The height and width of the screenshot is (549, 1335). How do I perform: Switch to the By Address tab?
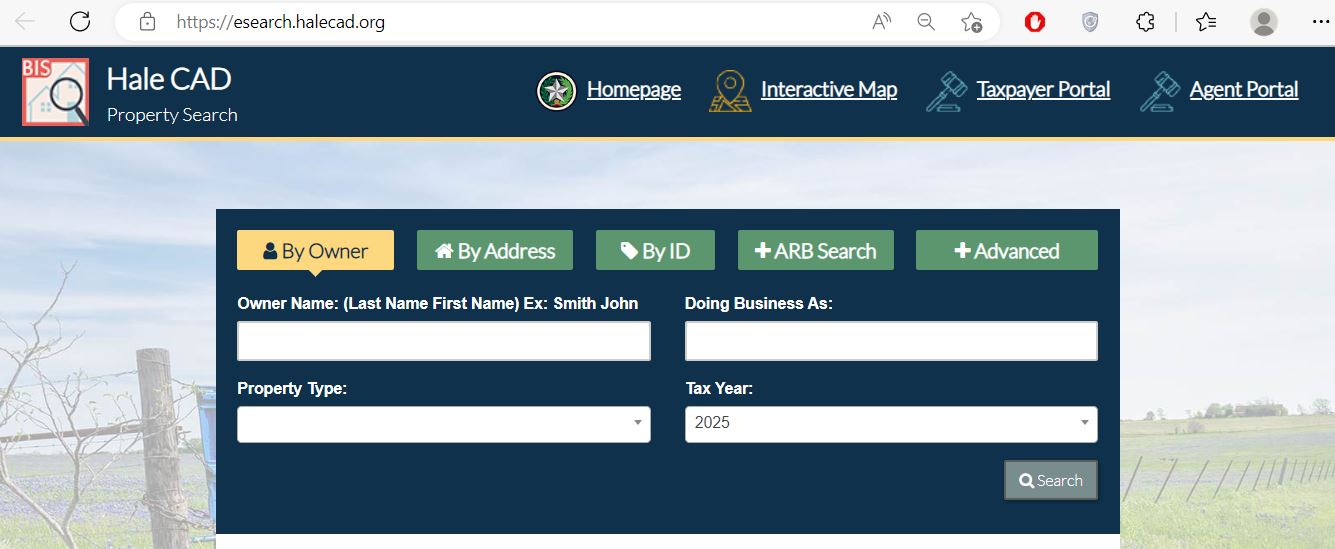[494, 251]
